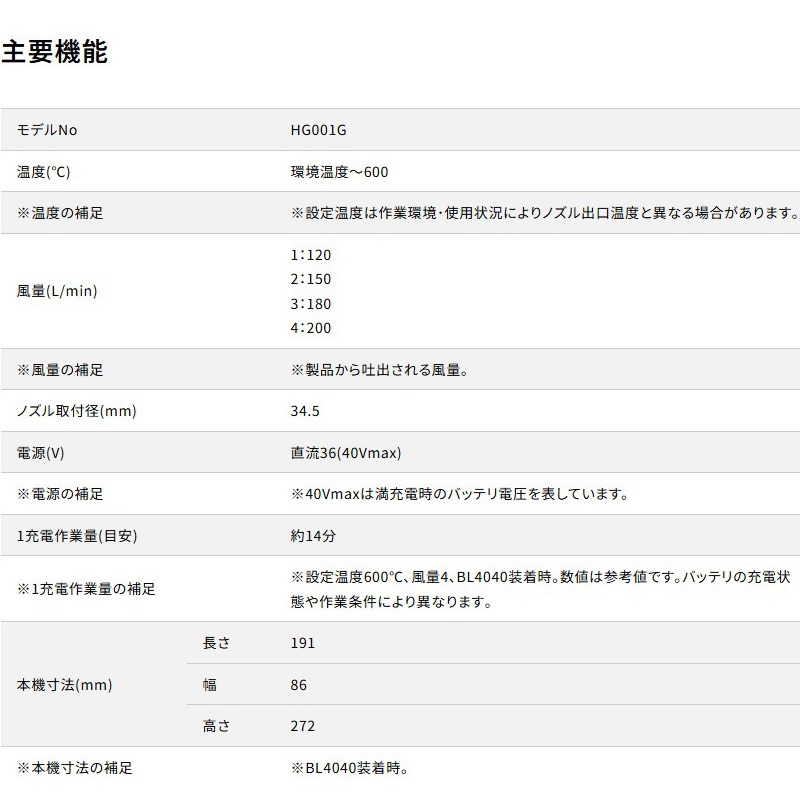This screenshot has width=800, height=800.
Task: Click the ノズル取付径(mm) label
Action: pyautogui.click(x=77, y=411)
